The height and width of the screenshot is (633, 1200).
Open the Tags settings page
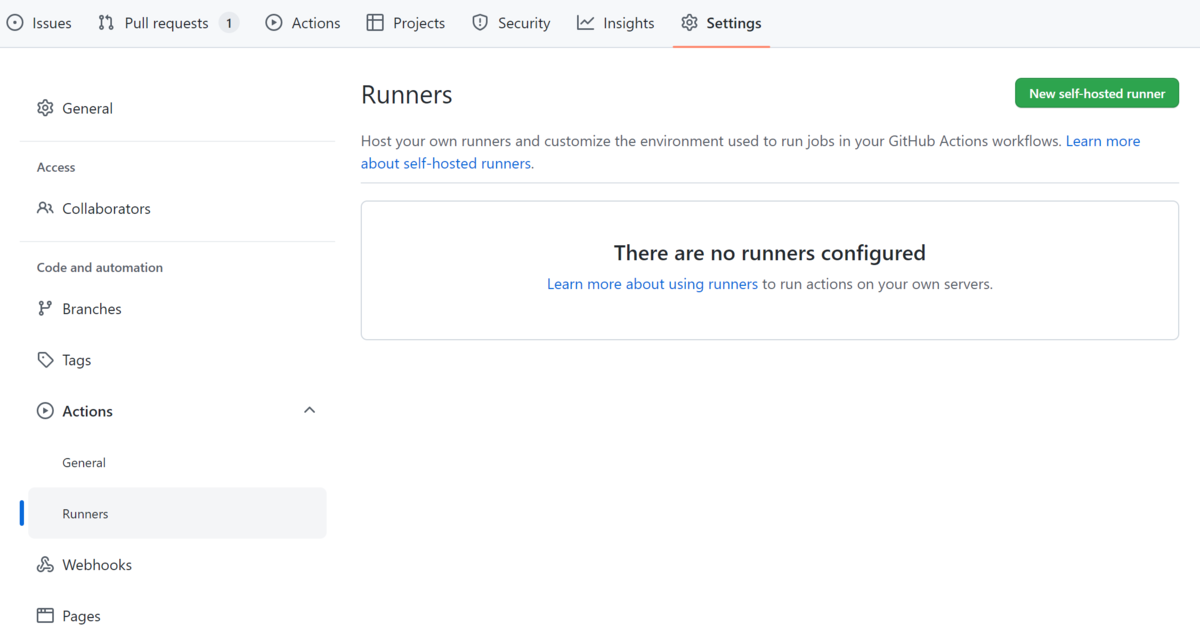coord(177,360)
